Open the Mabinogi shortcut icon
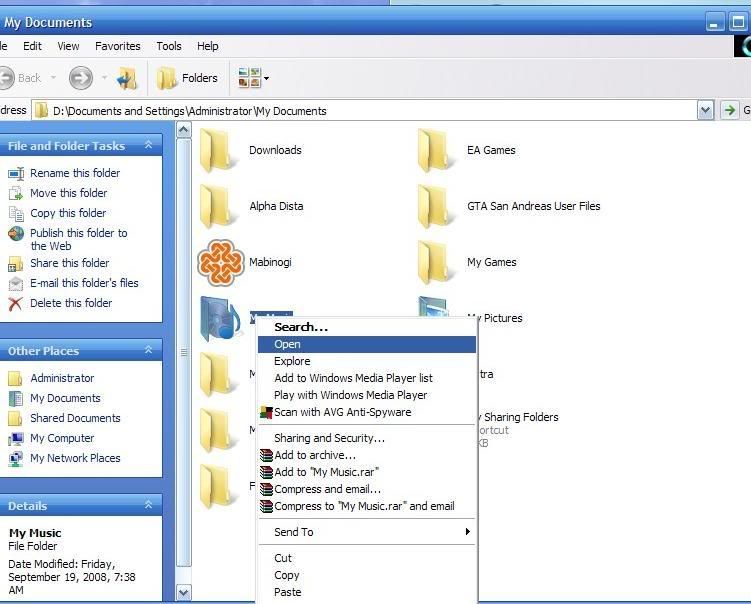751x604 pixels. (x=221, y=262)
